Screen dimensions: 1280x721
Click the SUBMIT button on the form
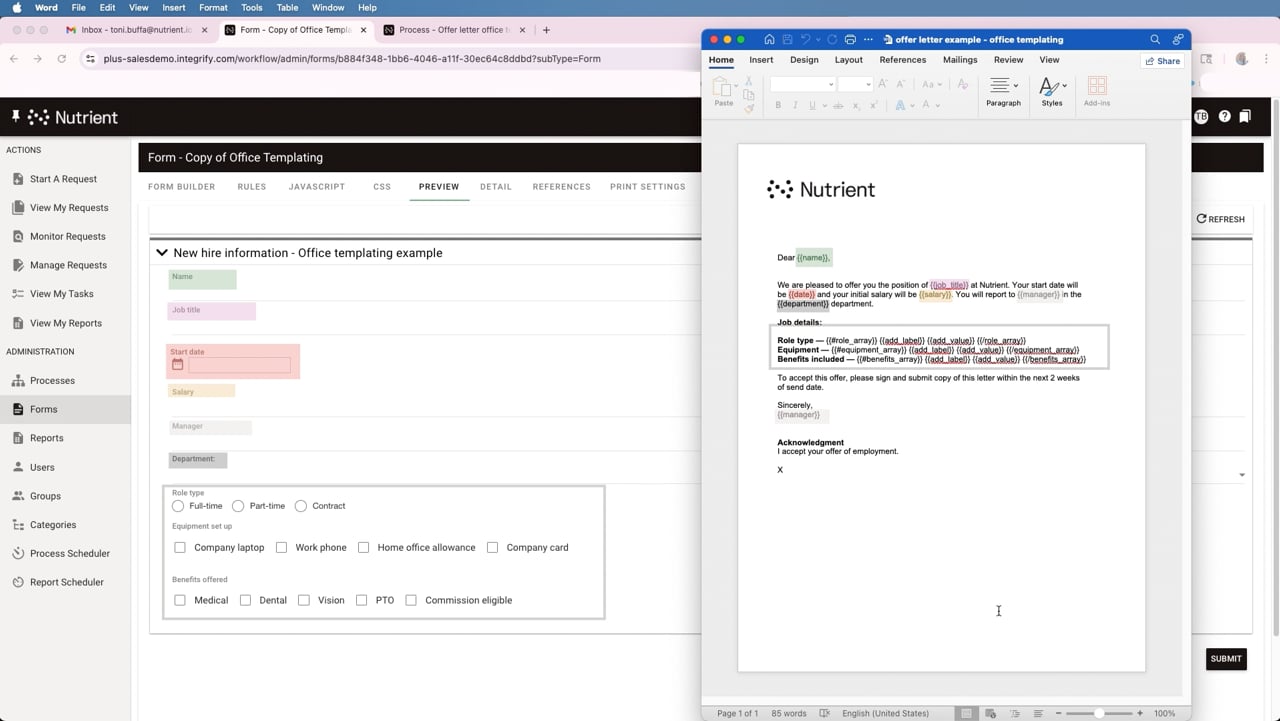pyautogui.click(x=1226, y=659)
